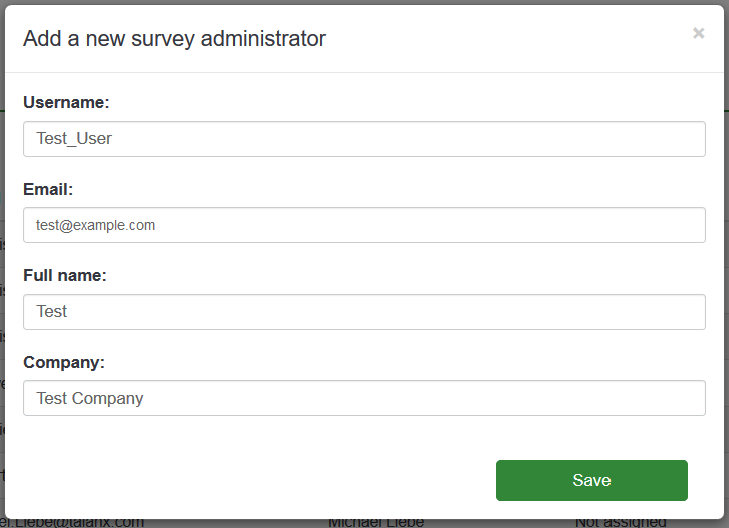Click the 'Full name:' label

click(x=65, y=275)
